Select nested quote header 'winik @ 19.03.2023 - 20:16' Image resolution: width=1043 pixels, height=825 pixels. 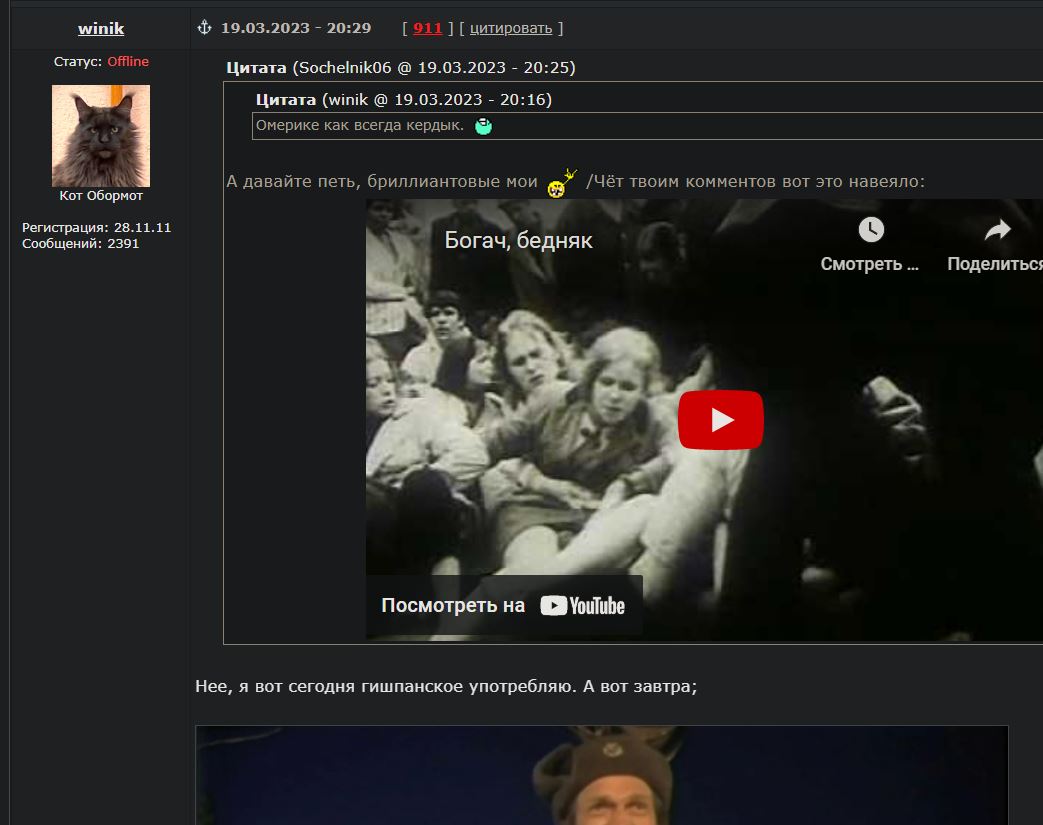[x=437, y=100]
